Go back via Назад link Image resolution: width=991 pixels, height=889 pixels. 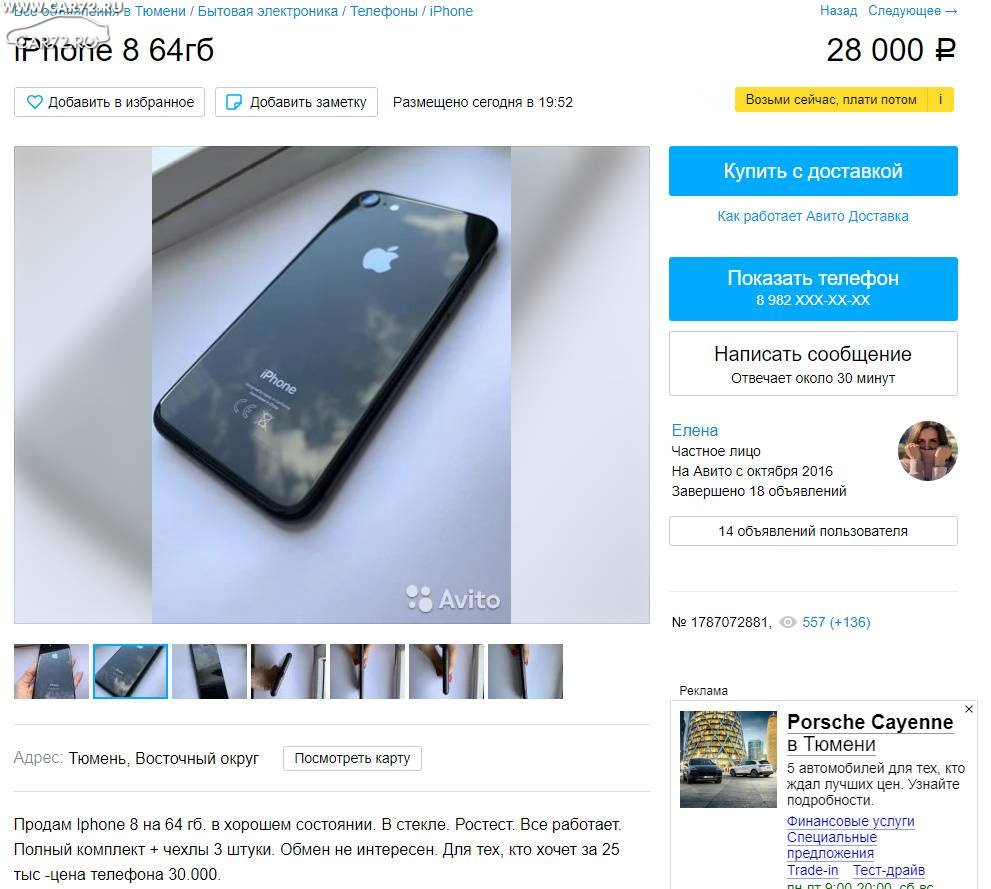coord(838,11)
